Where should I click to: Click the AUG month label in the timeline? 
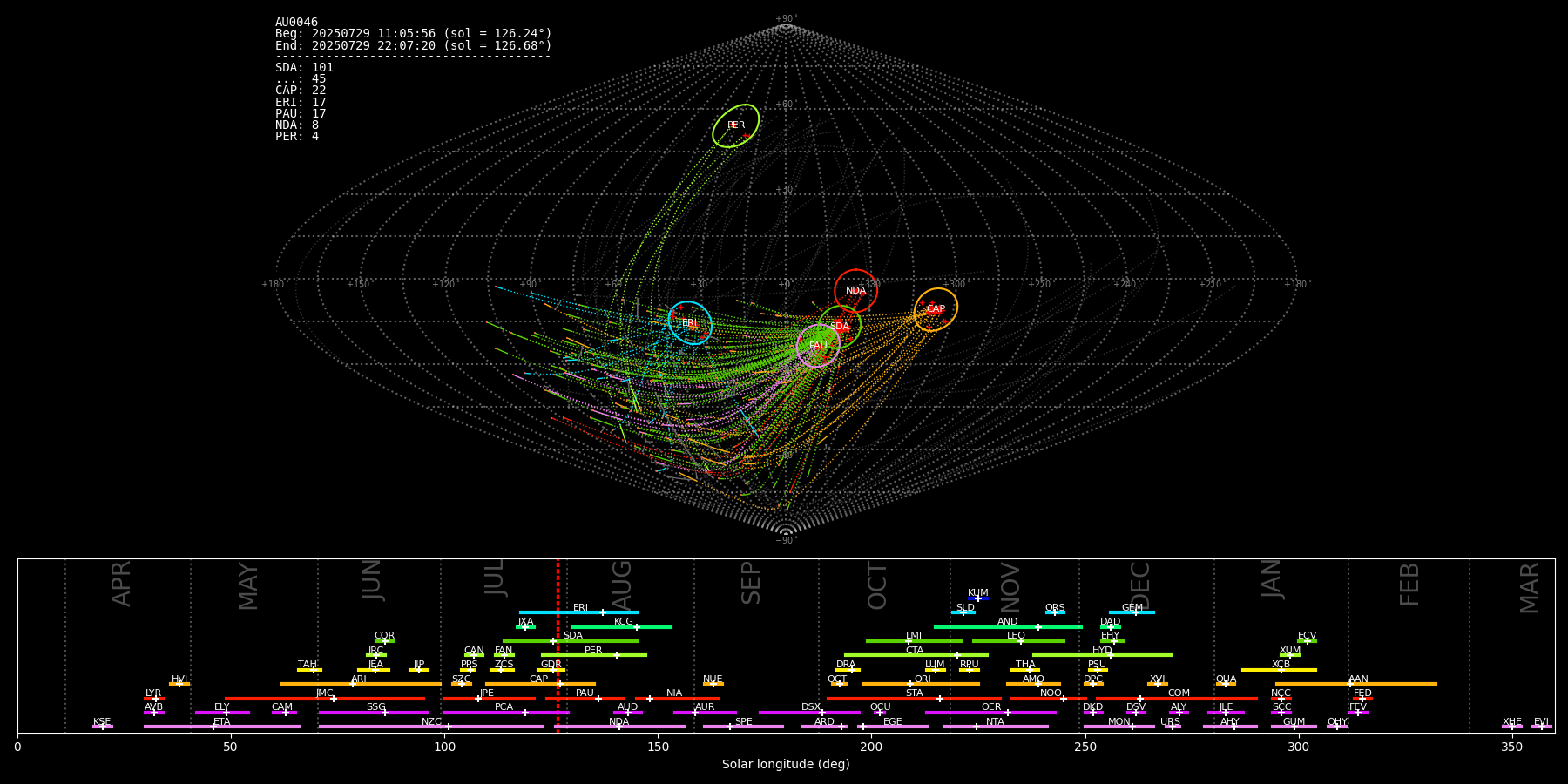click(x=621, y=584)
